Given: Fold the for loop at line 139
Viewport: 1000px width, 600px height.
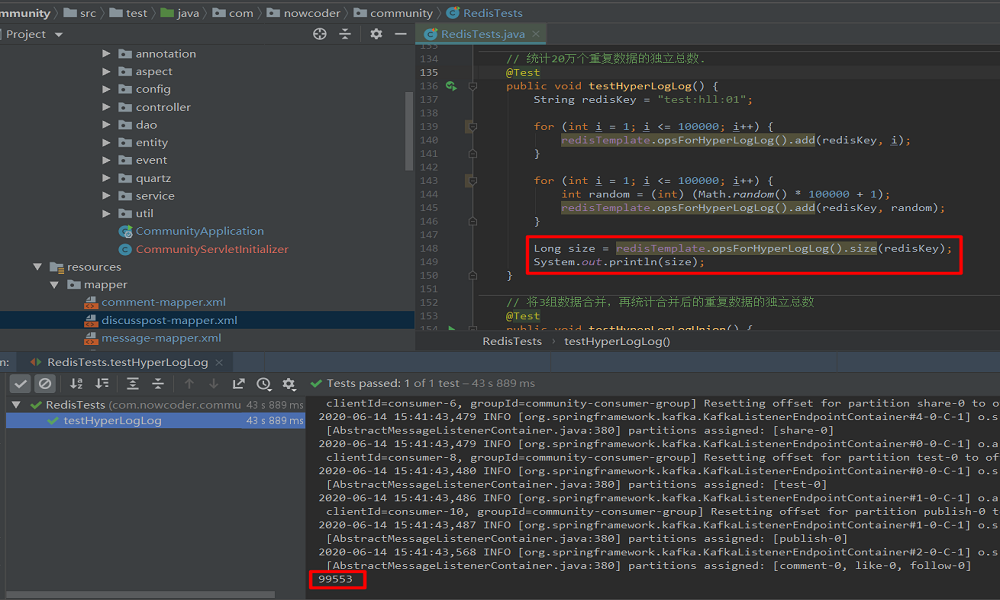Looking at the screenshot, I should tap(473, 126).
